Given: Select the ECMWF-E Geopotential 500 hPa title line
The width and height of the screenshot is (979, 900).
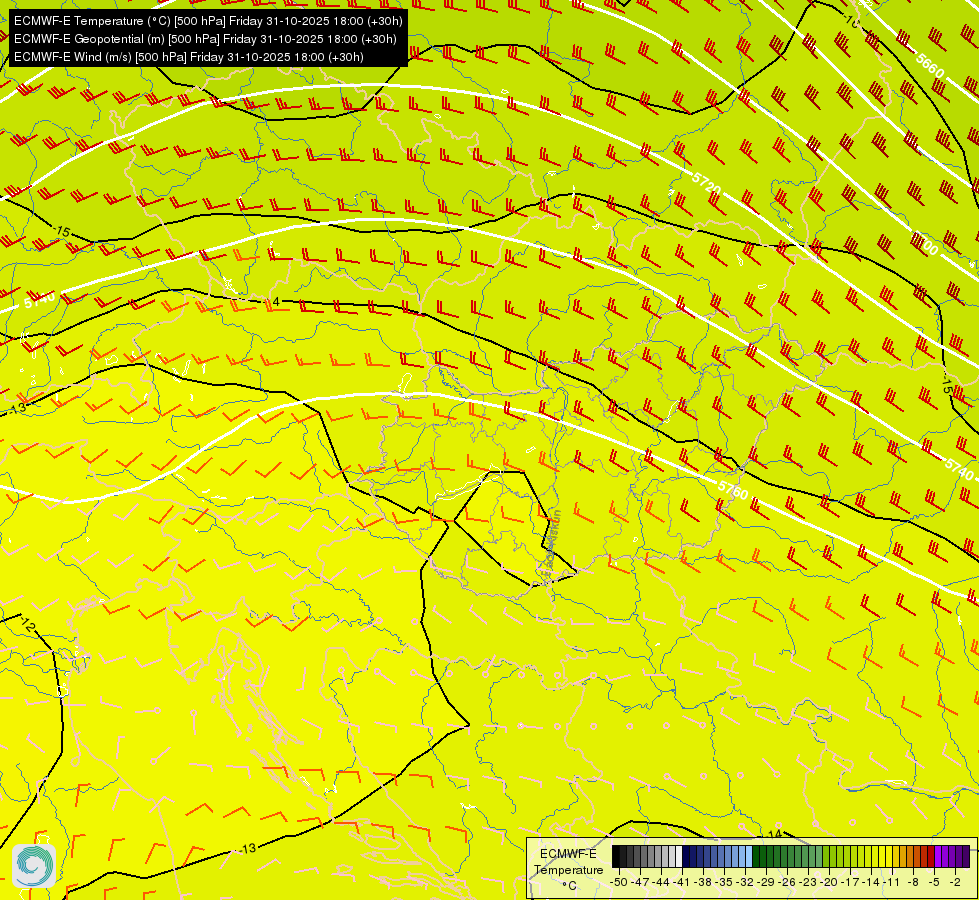Looking at the screenshot, I should [x=205, y=39].
